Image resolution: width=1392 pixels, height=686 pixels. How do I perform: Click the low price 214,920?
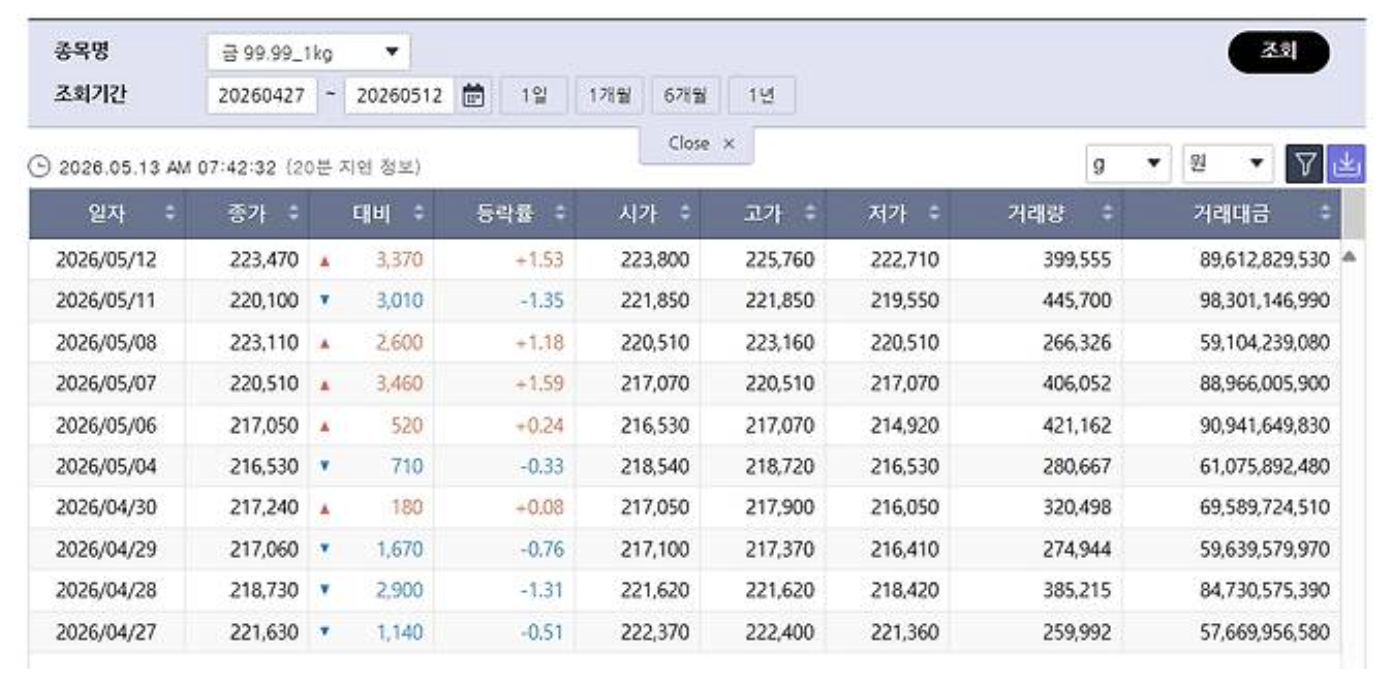tap(905, 426)
